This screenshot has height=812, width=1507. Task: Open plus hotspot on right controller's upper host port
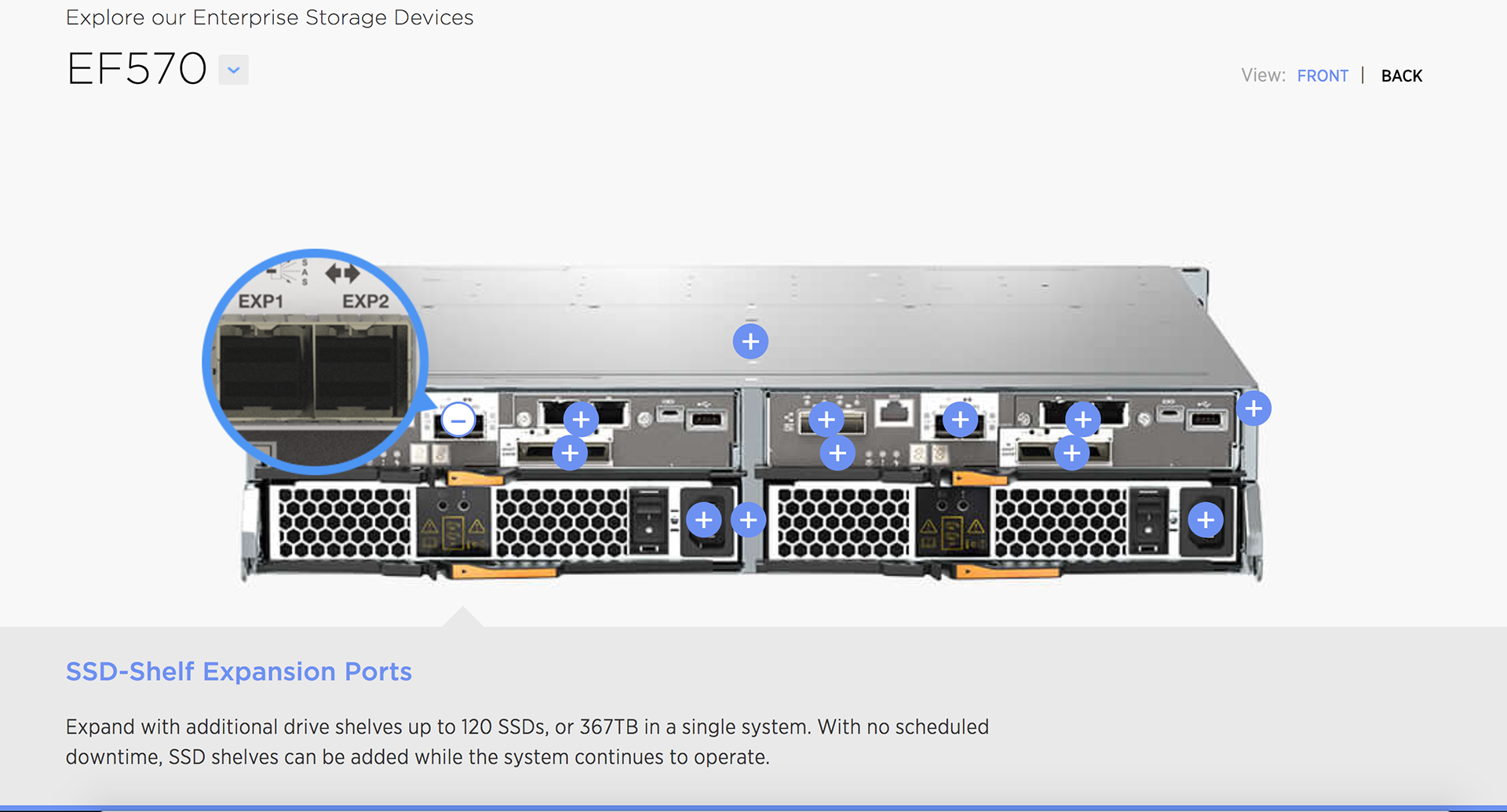[1082, 420]
